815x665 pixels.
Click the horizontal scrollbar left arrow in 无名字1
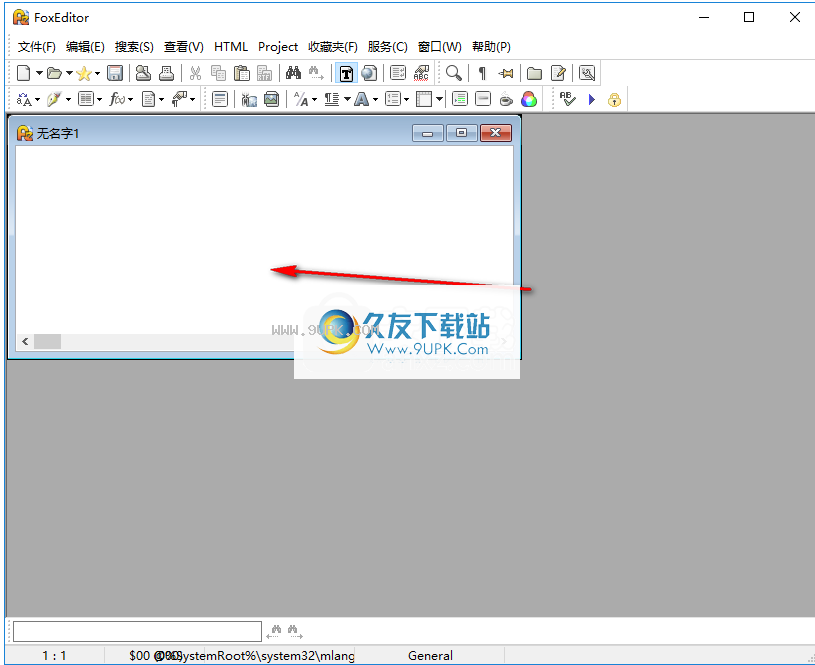coord(25,342)
